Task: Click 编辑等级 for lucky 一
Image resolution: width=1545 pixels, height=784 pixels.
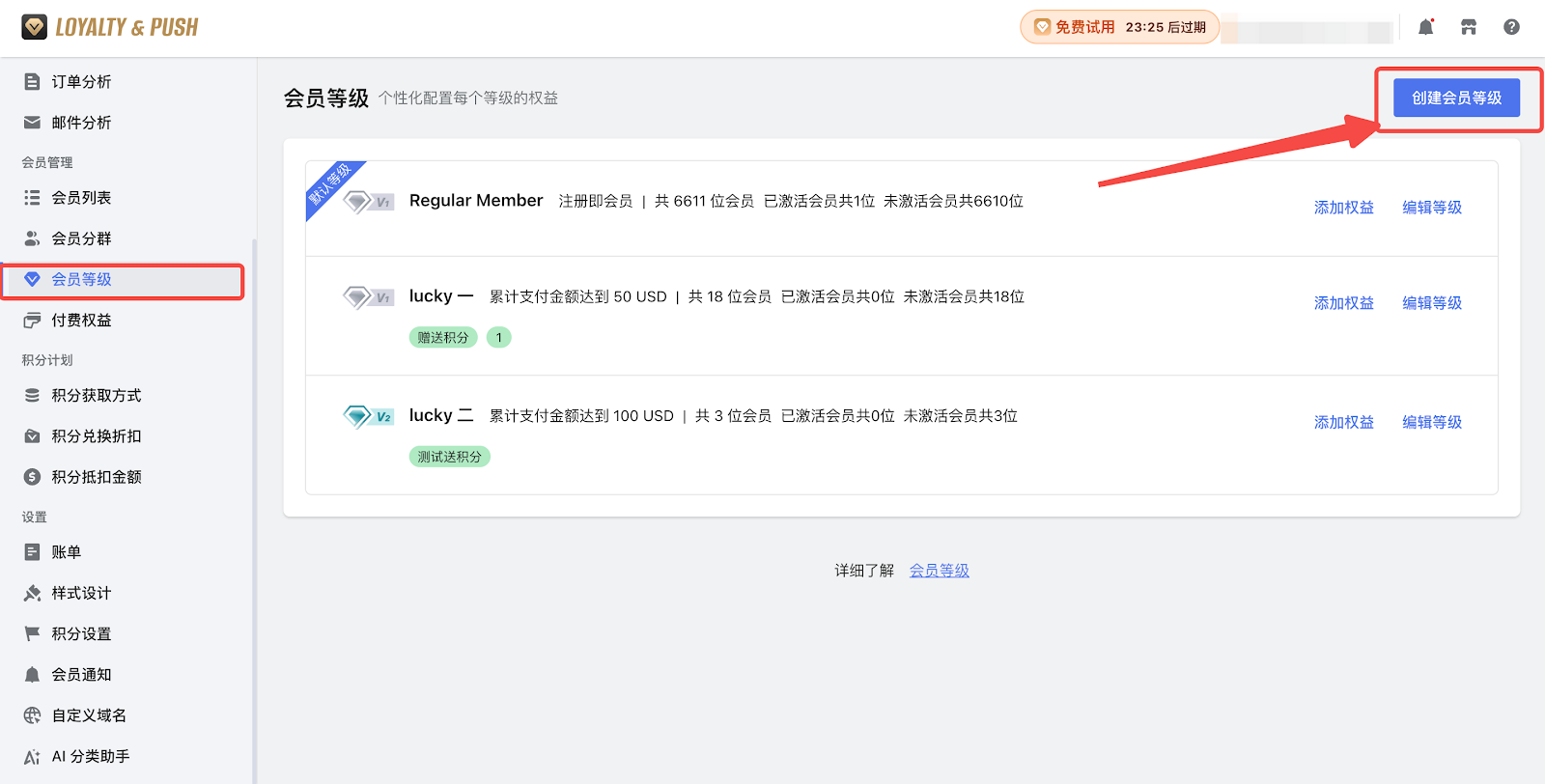Action: 1431,303
